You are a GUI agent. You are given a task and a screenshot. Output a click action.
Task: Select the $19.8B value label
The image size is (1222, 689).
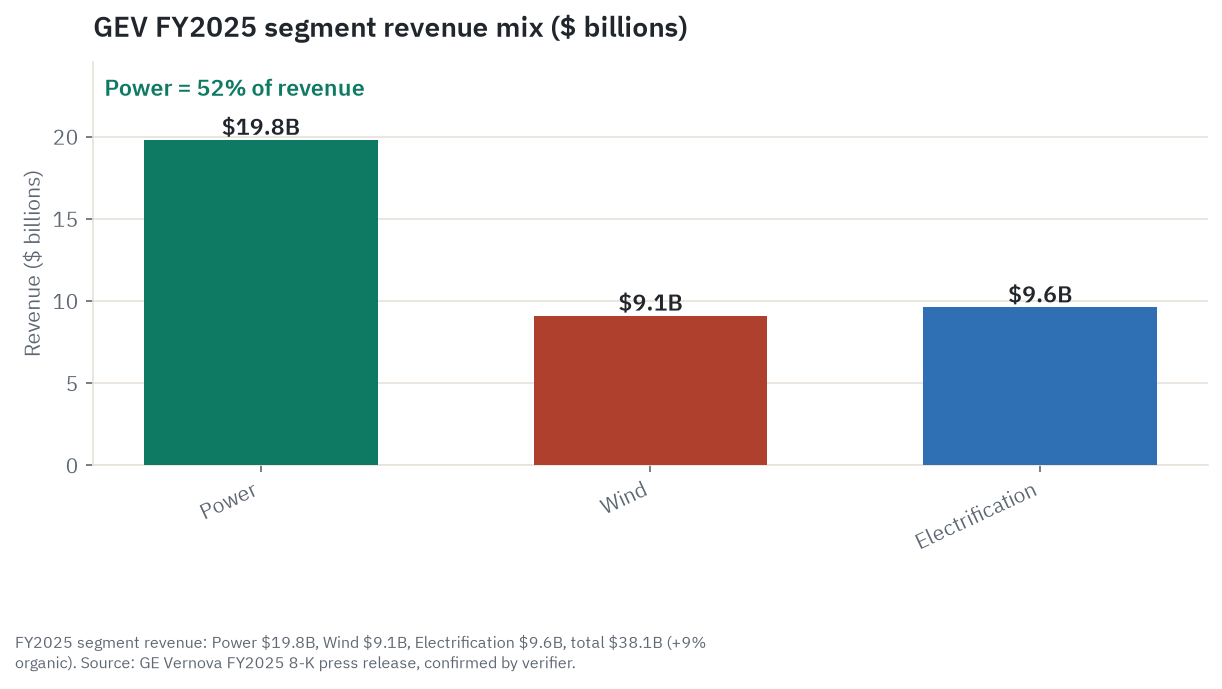click(261, 127)
